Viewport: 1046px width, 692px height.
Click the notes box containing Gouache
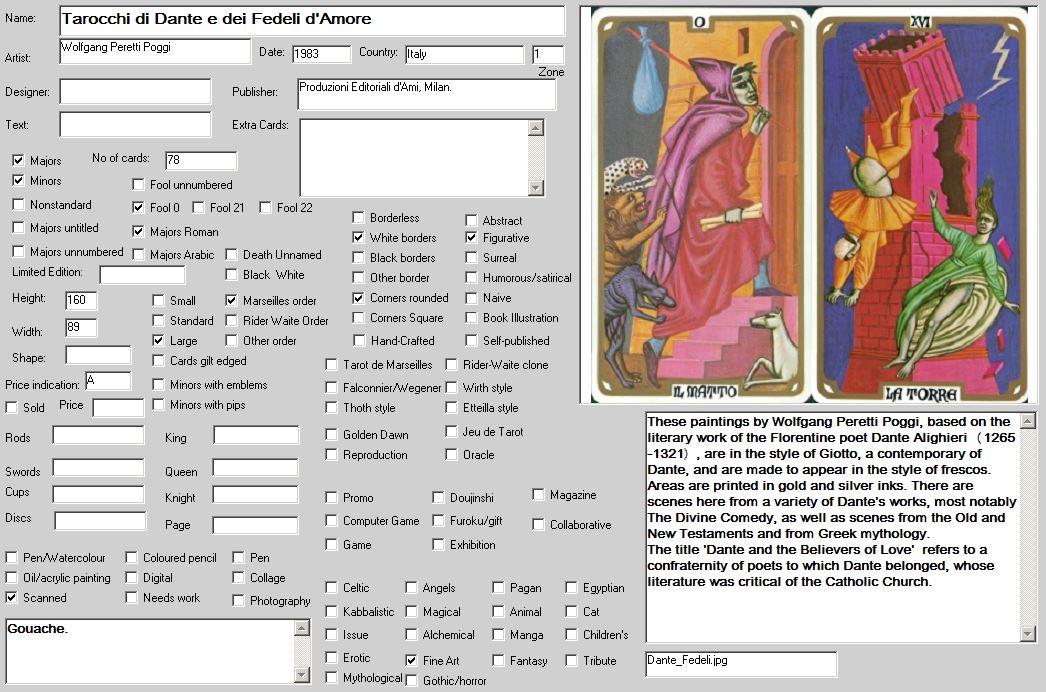click(150, 651)
